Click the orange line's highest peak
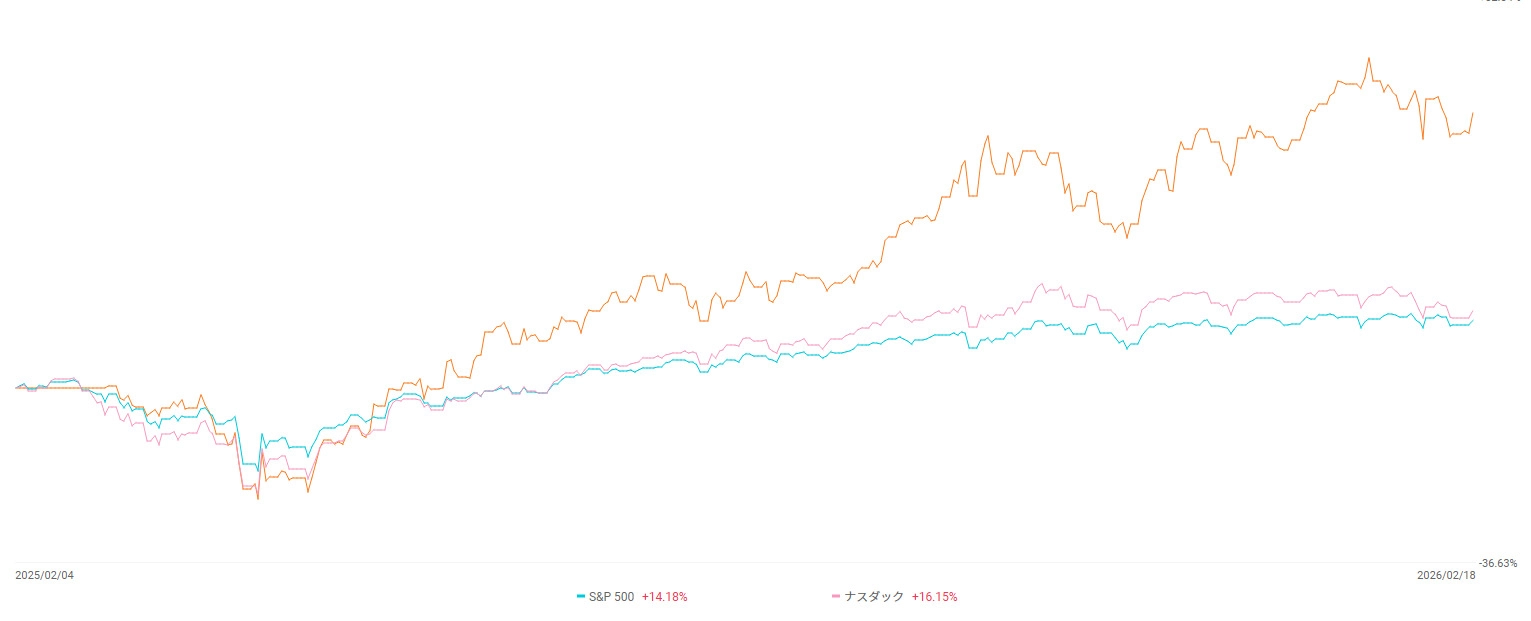This screenshot has width=1531, height=621. (1368, 58)
